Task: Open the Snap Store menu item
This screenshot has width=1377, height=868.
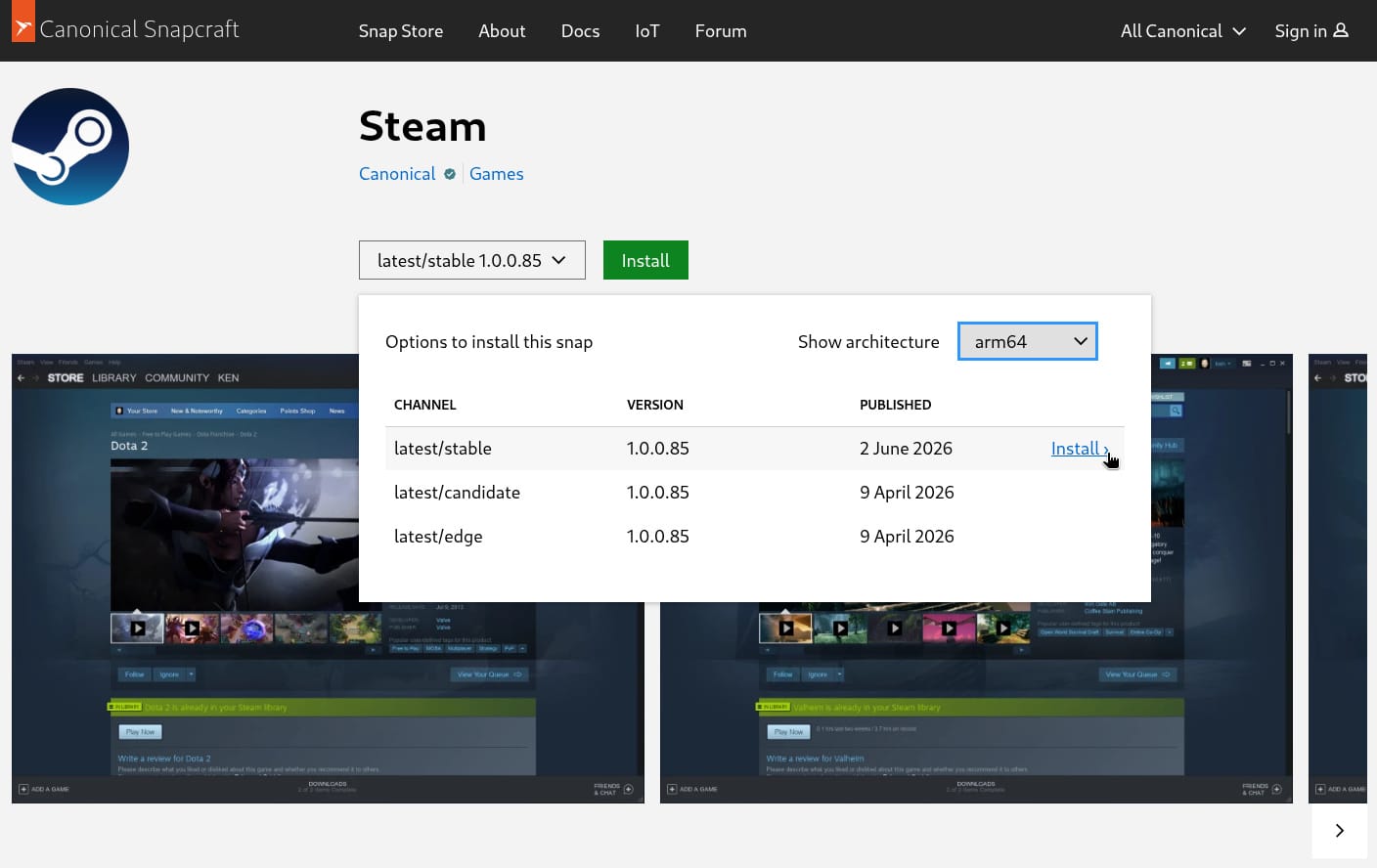Action: tap(401, 31)
